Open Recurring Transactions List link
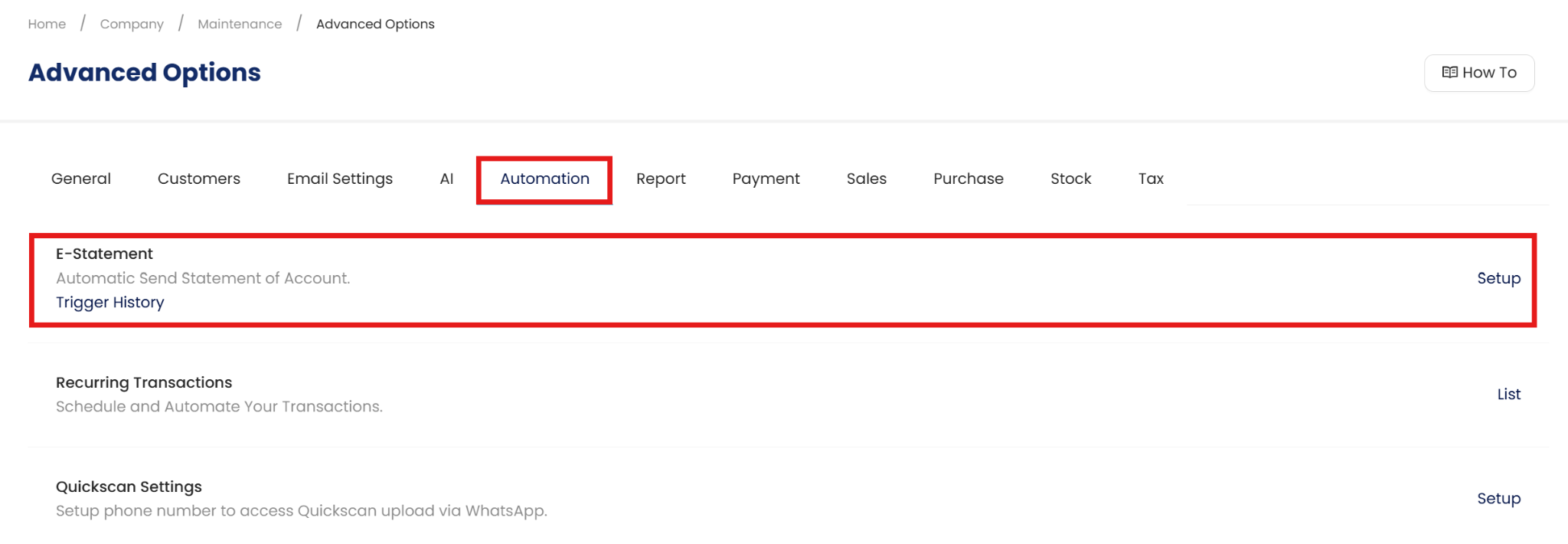Screen dimensions: 1568x544 (x=1508, y=394)
